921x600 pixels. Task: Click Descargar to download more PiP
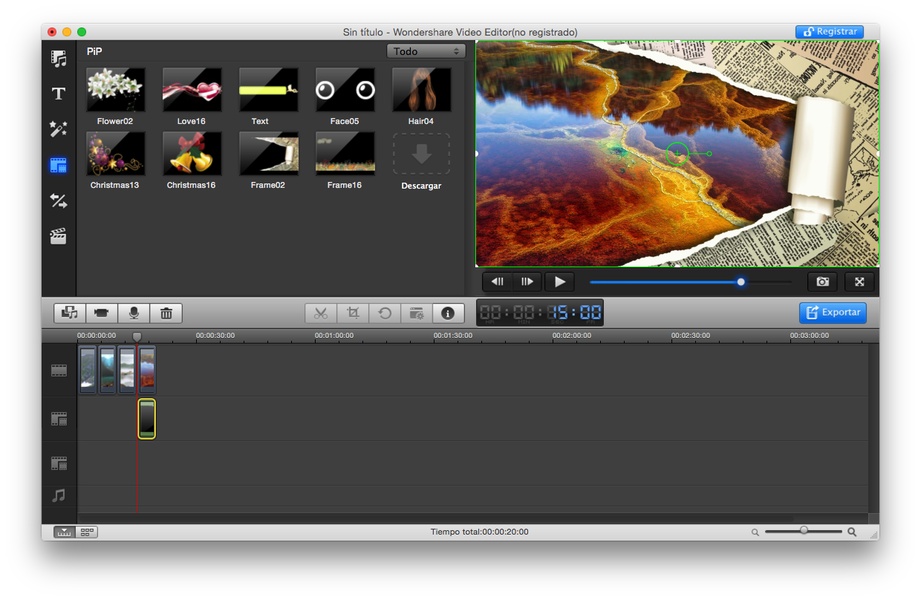click(421, 160)
